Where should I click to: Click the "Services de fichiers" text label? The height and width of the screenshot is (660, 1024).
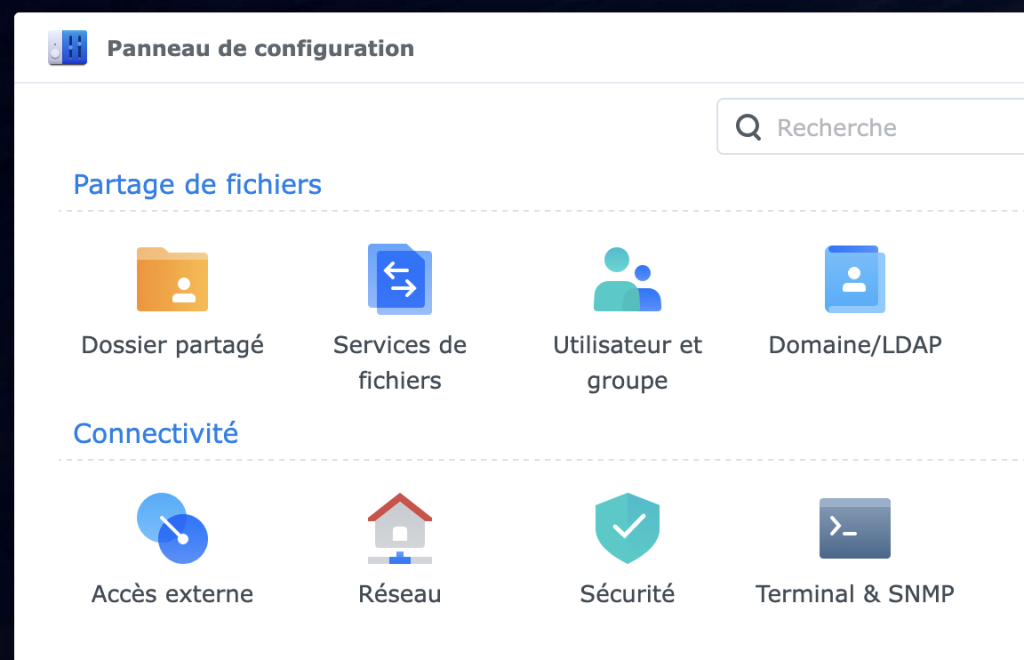point(400,363)
